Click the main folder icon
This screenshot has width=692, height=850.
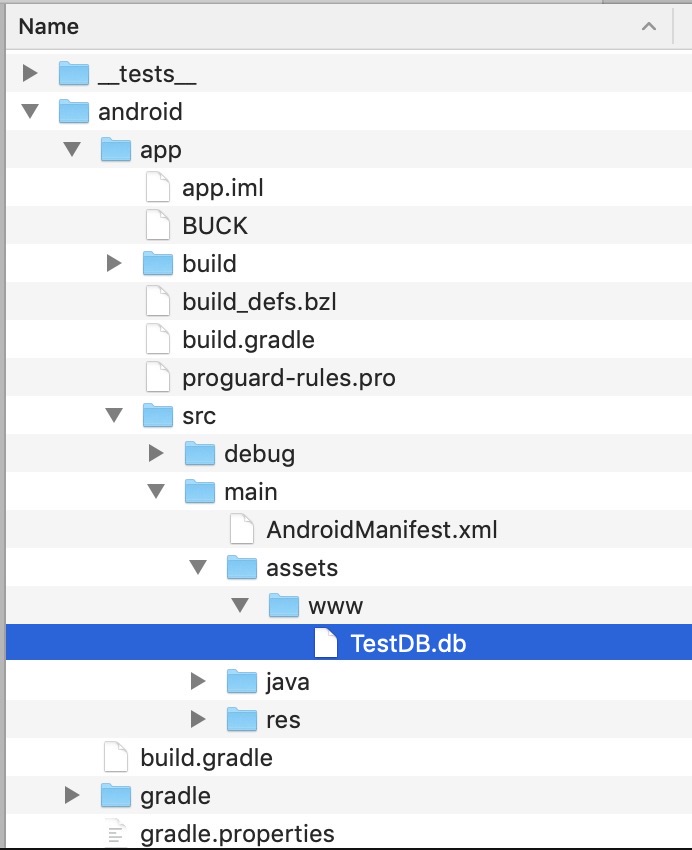(x=200, y=491)
